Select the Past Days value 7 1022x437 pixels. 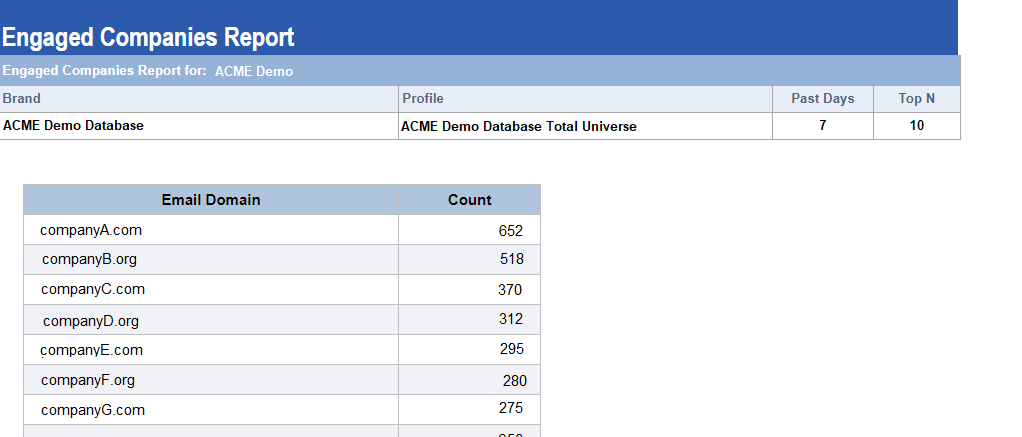[822, 126]
